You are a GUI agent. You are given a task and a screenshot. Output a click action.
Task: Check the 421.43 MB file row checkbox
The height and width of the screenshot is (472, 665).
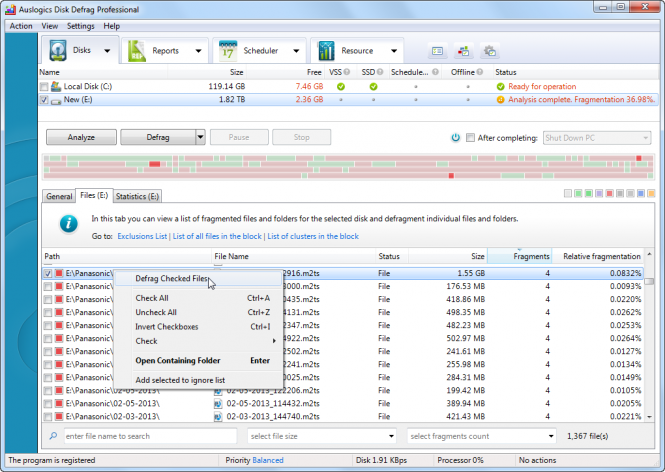tap(48, 417)
